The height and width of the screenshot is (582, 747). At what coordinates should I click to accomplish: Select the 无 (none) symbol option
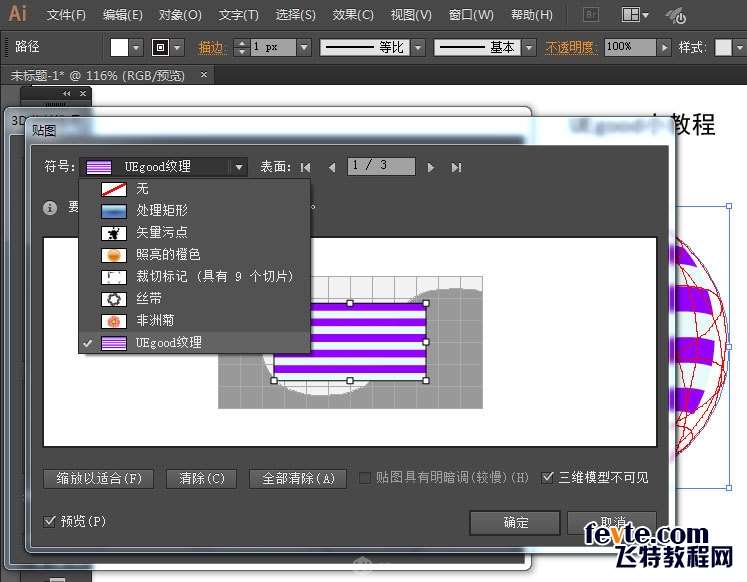[x=194, y=189]
